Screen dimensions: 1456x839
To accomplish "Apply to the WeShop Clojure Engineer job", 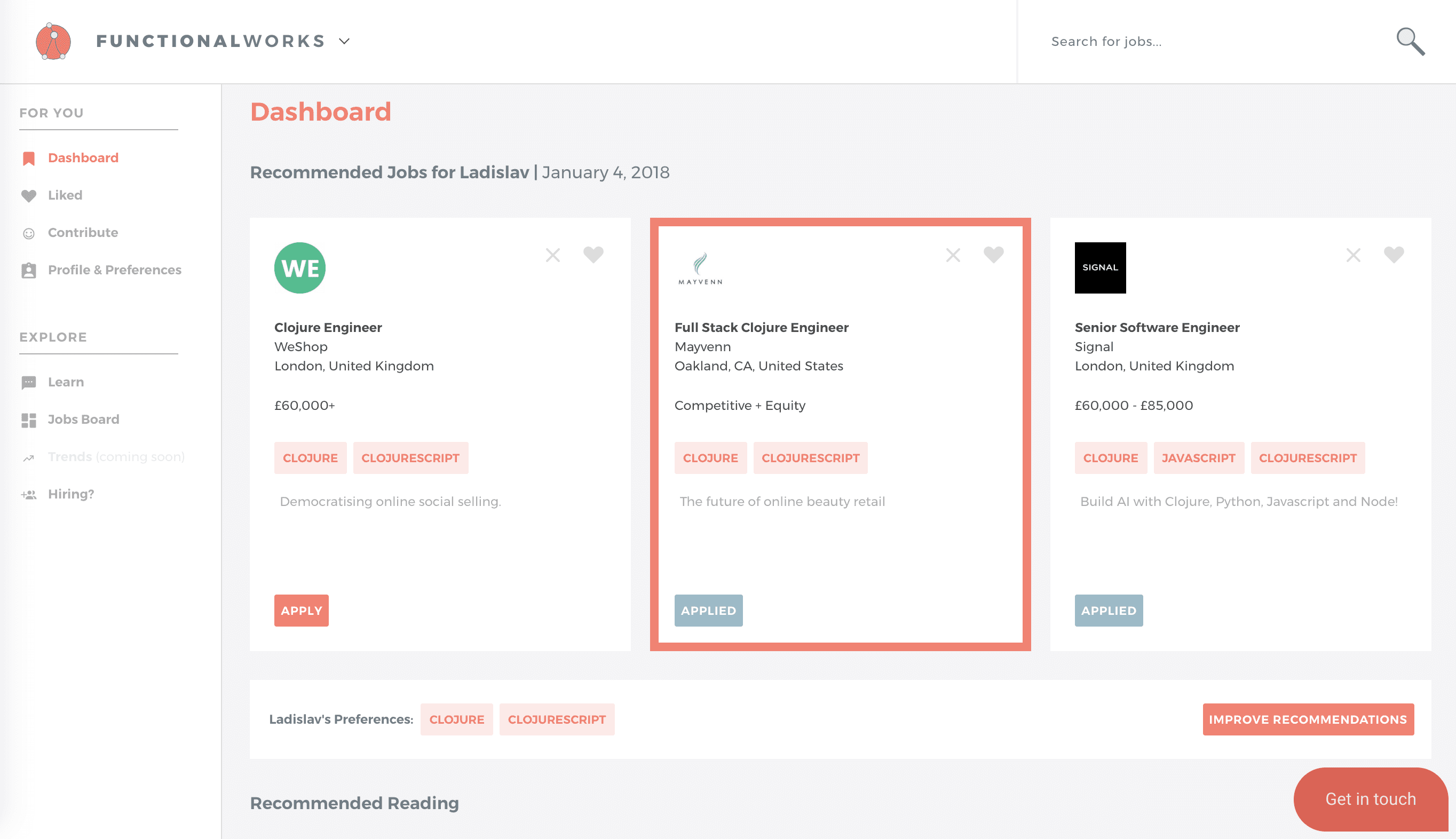I will pos(302,611).
